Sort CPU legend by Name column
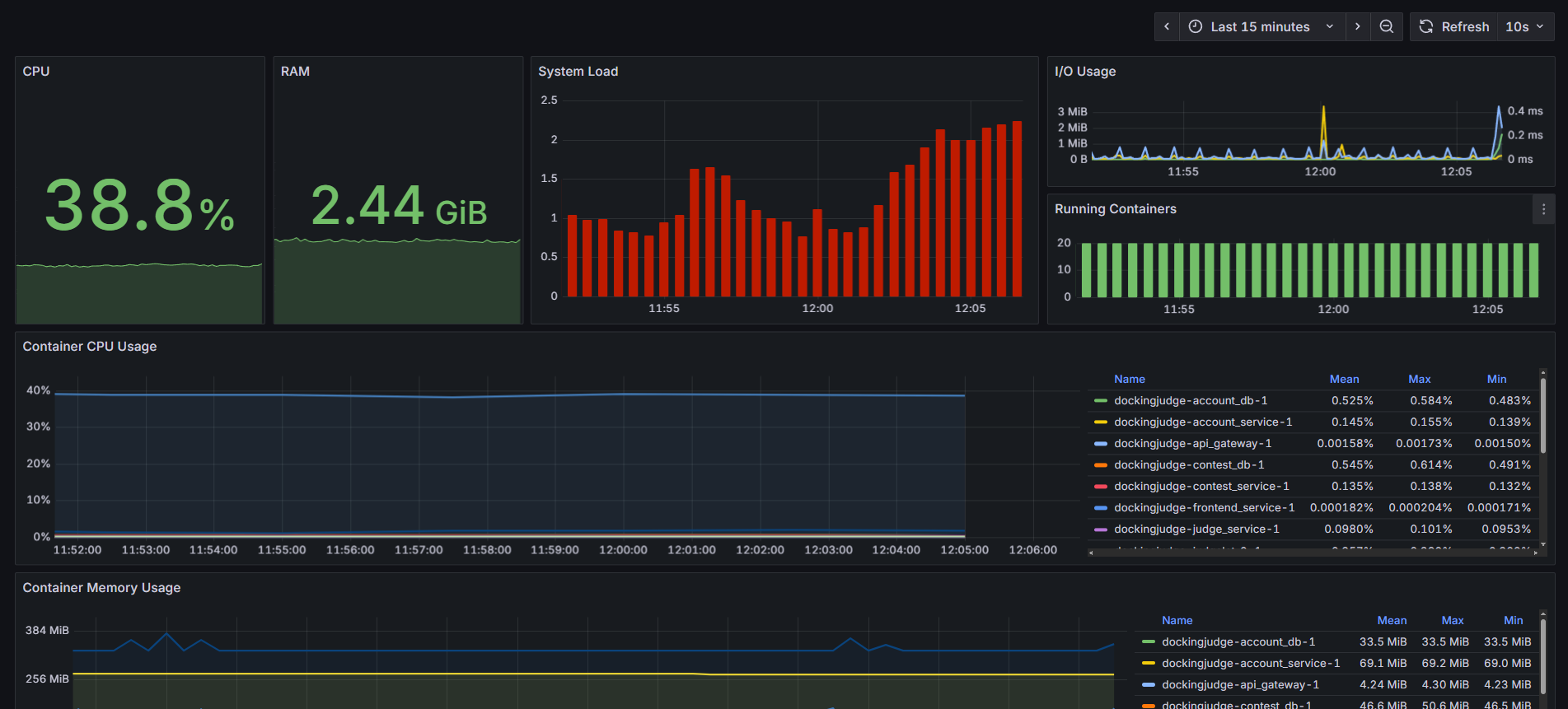The height and width of the screenshot is (709, 1568). (1130, 379)
